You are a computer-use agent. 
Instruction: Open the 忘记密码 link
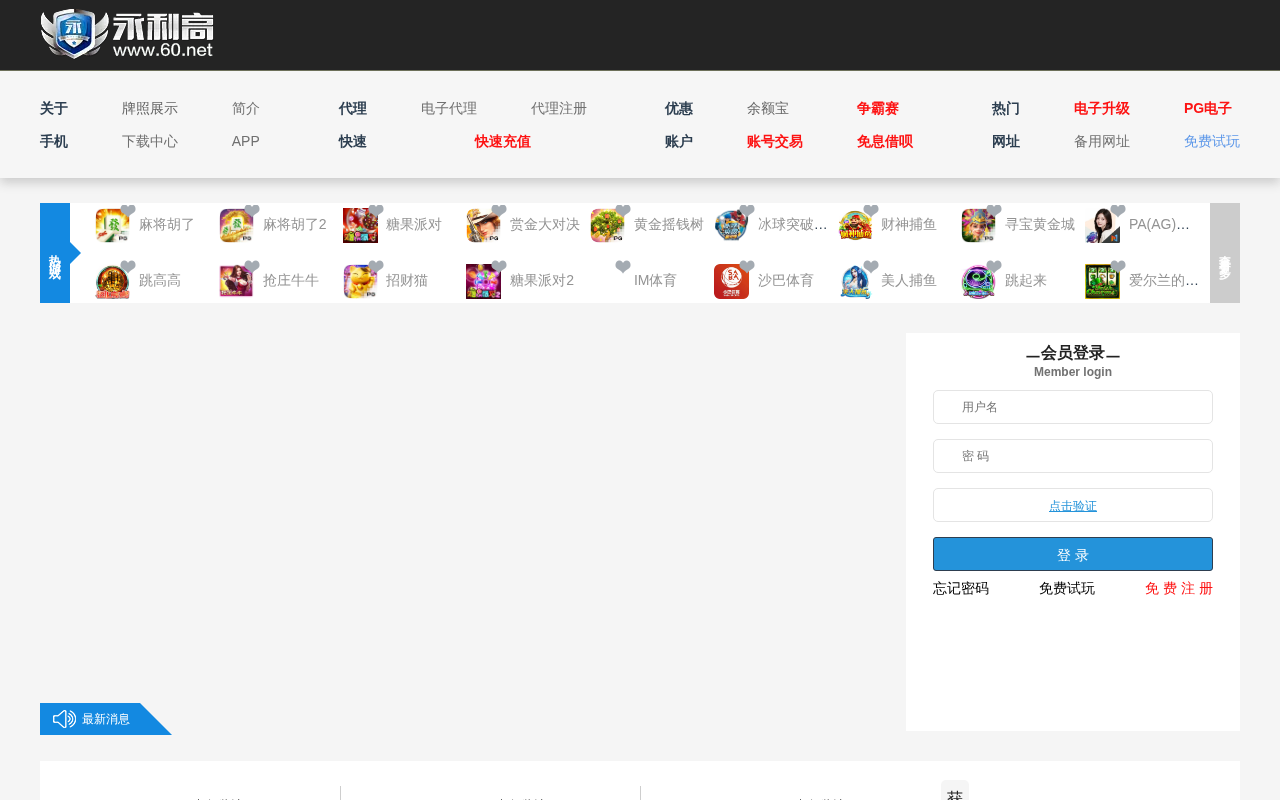click(x=961, y=589)
